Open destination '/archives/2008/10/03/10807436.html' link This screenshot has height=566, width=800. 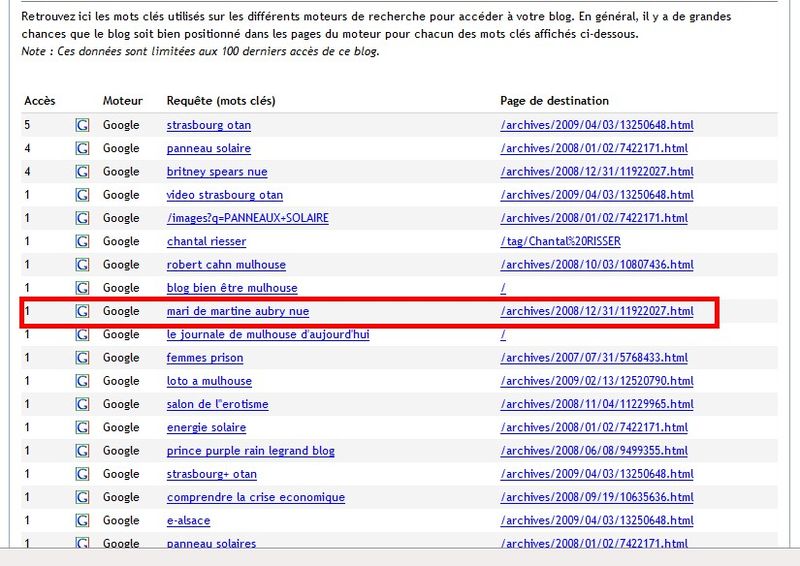596,265
